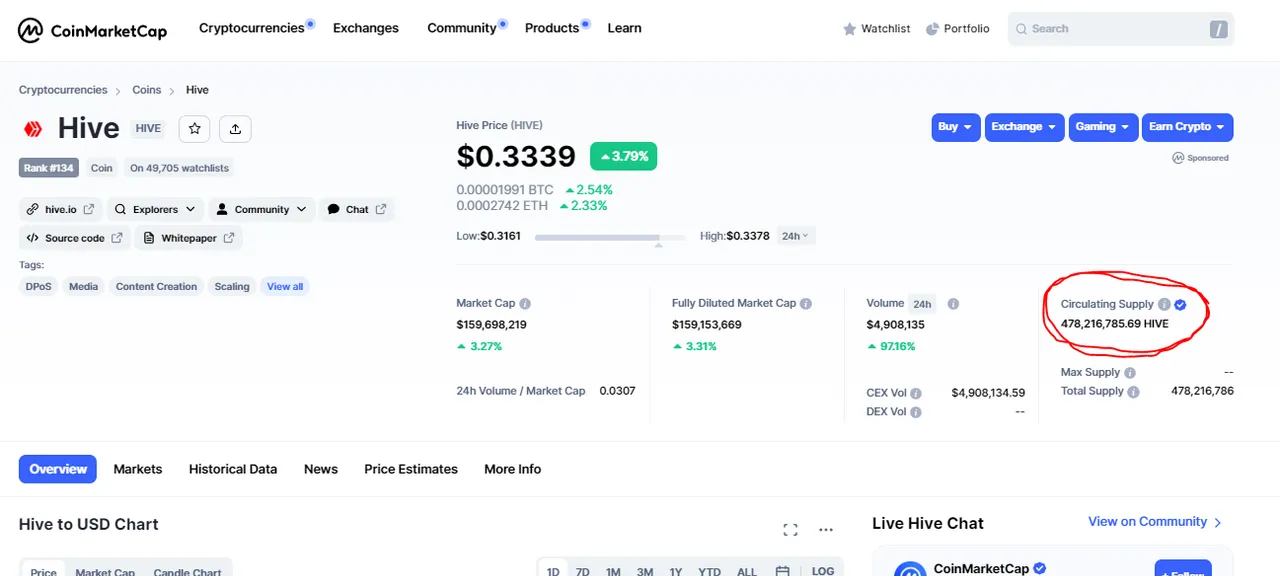Switch to the News tab
The width and height of the screenshot is (1280, 576).
(x=321, y=469)
